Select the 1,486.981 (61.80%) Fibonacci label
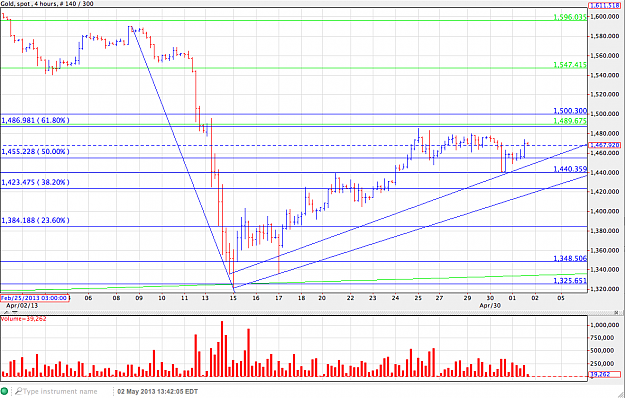The image size is (625, 398). (35, 120)
